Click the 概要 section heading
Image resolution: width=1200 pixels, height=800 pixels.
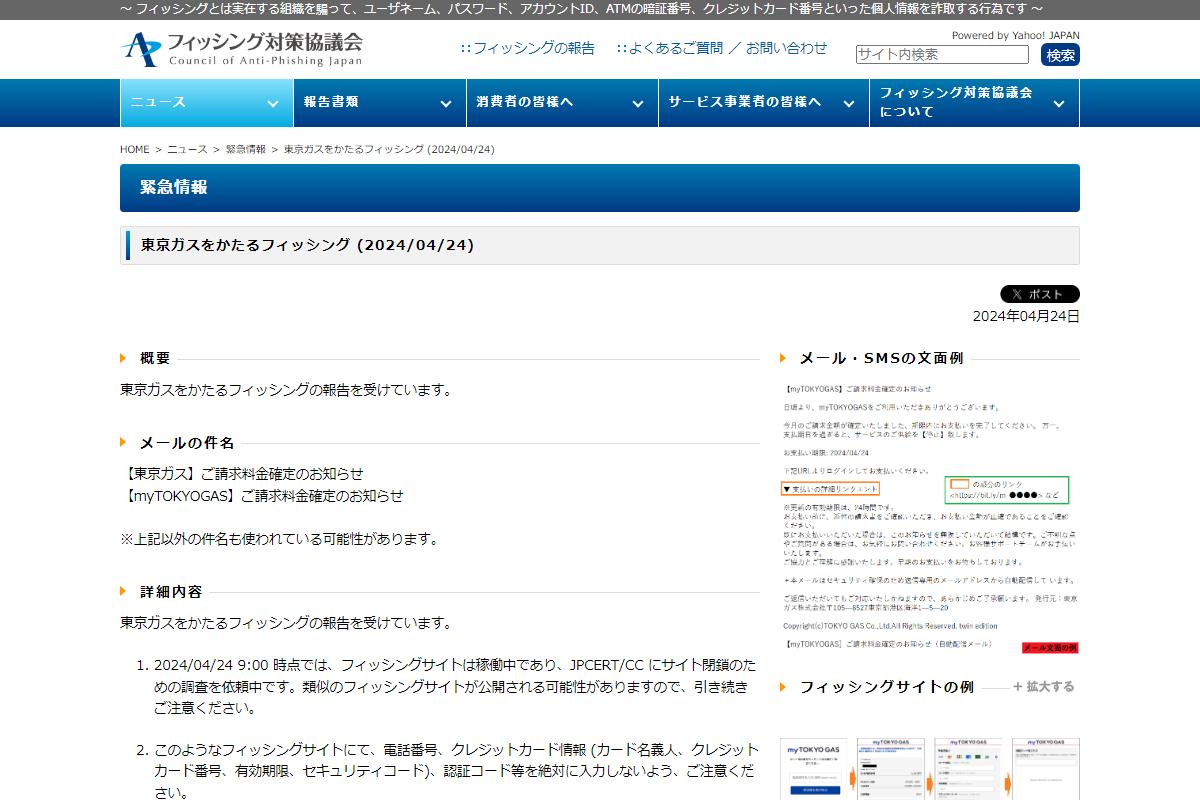point(155,358)
